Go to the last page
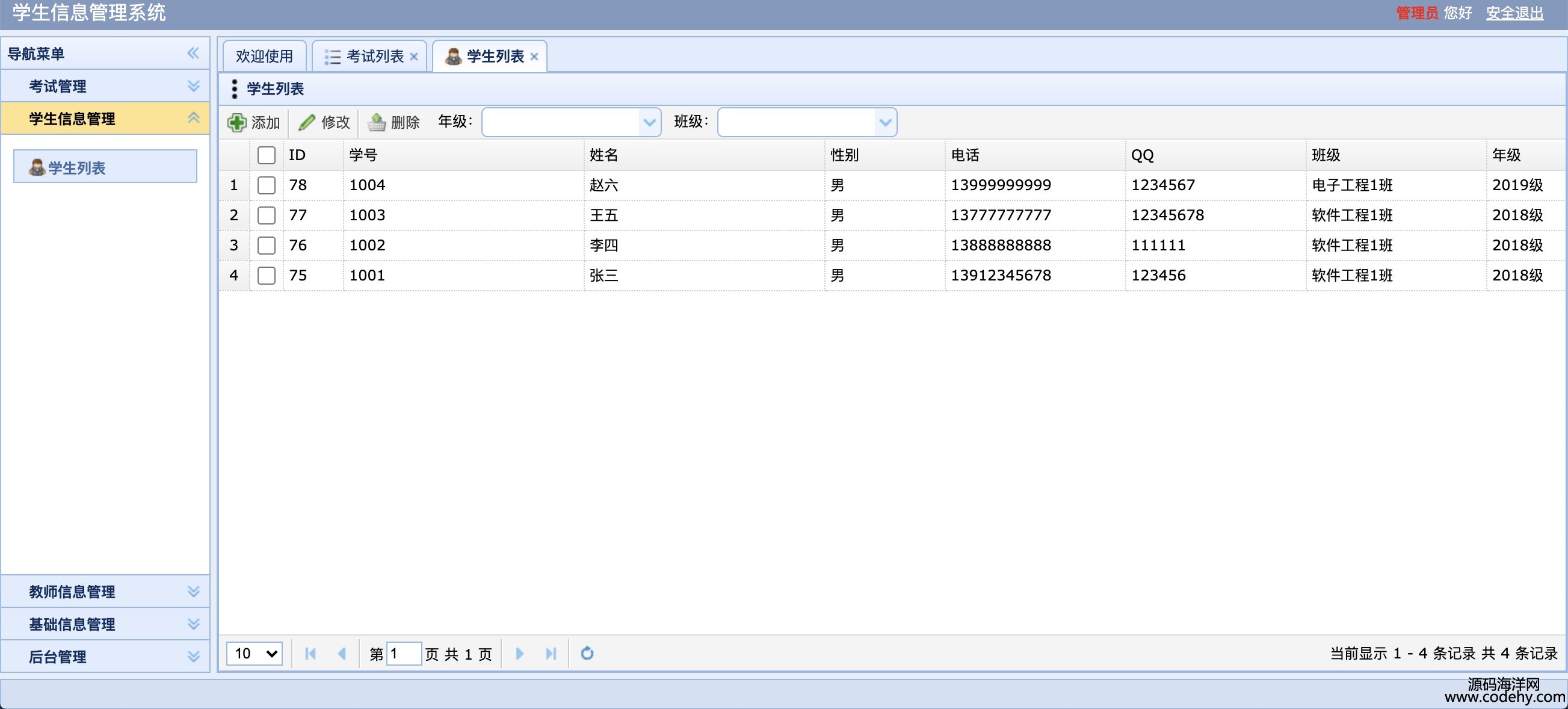 pos(551,654)
